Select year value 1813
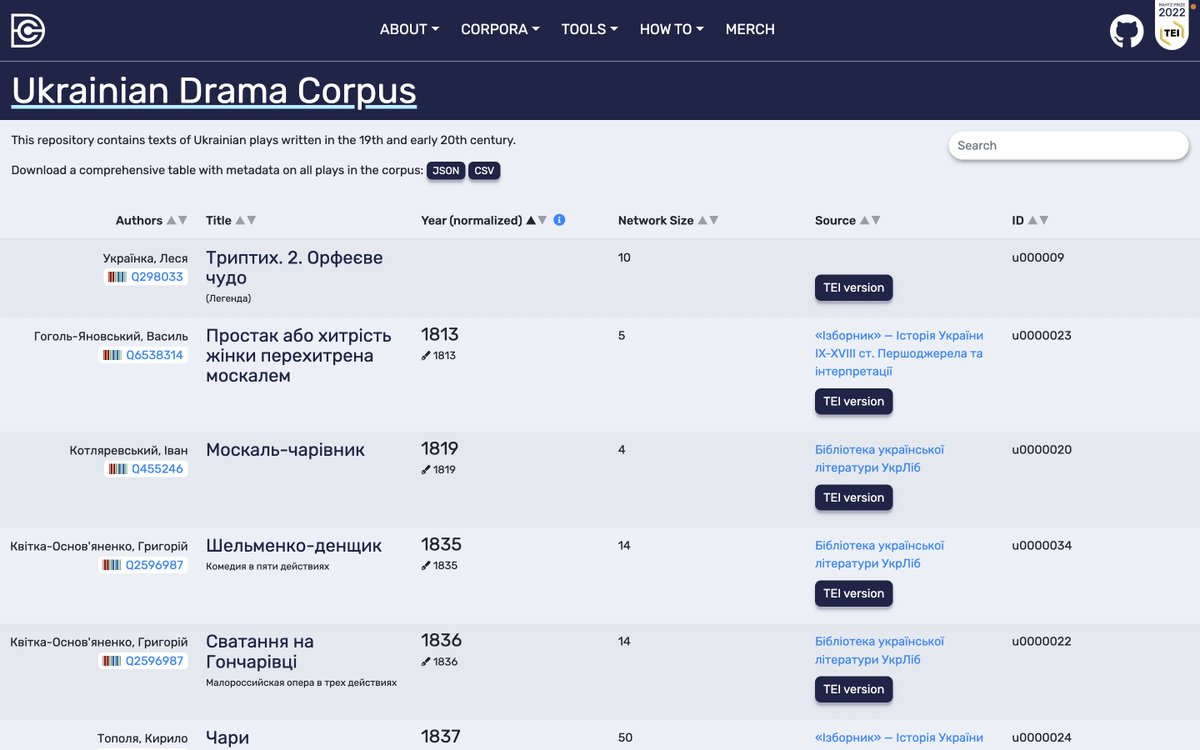 click(x=440, y=335)
